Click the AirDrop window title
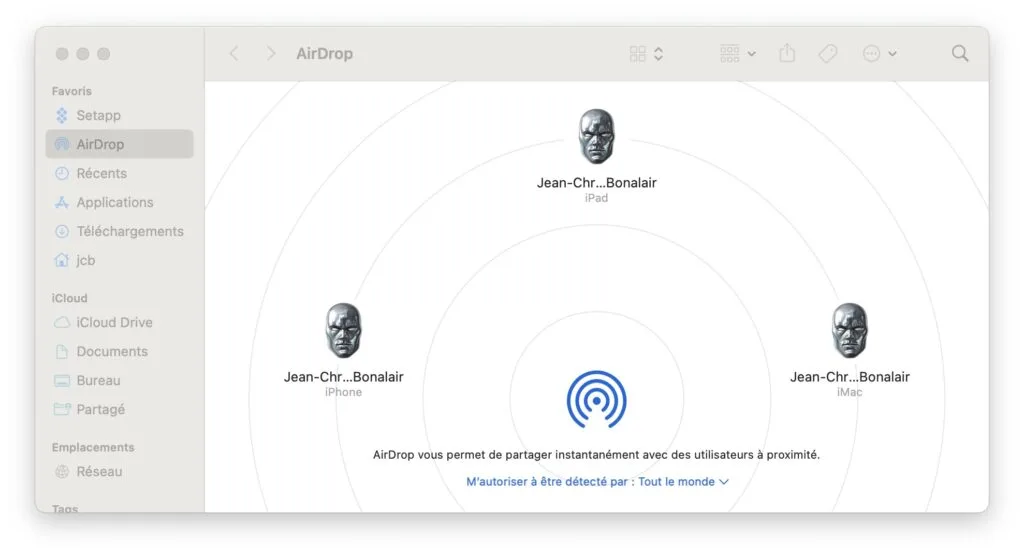This screenshot has width=1024, height=556. coord(325,54)
